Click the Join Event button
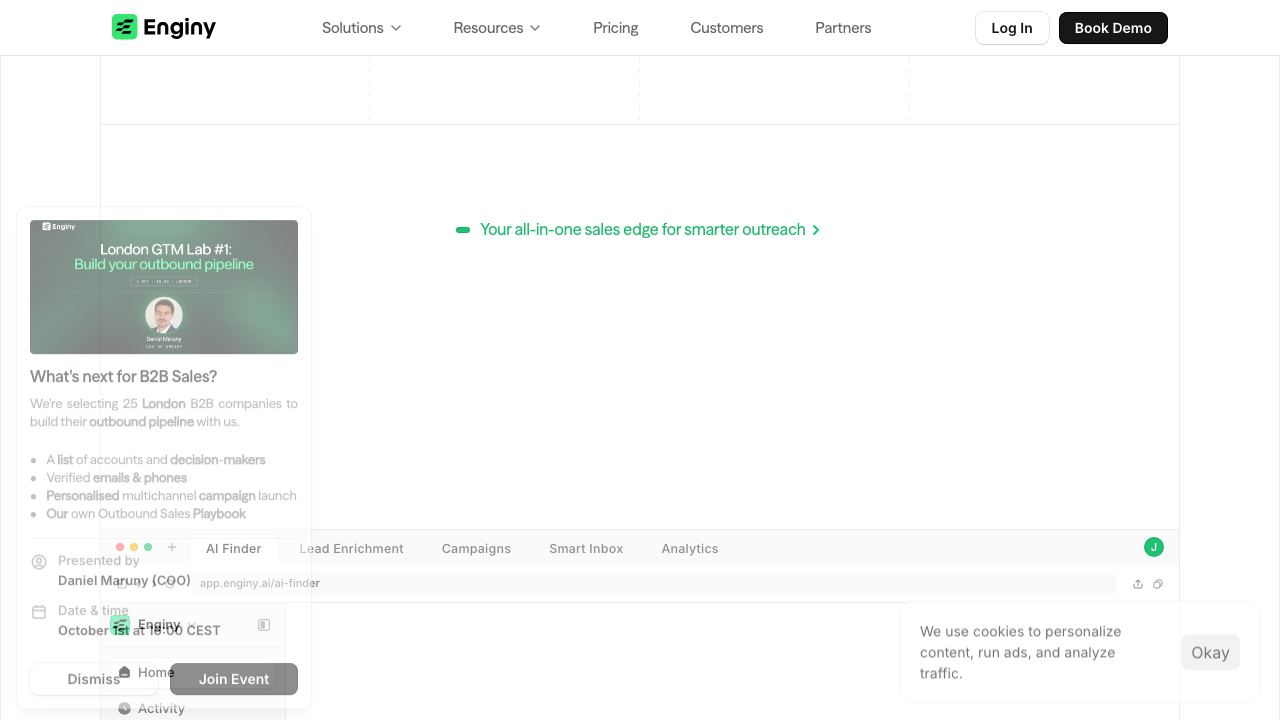This screenshot has height=720, width=1280. [234, 679]
